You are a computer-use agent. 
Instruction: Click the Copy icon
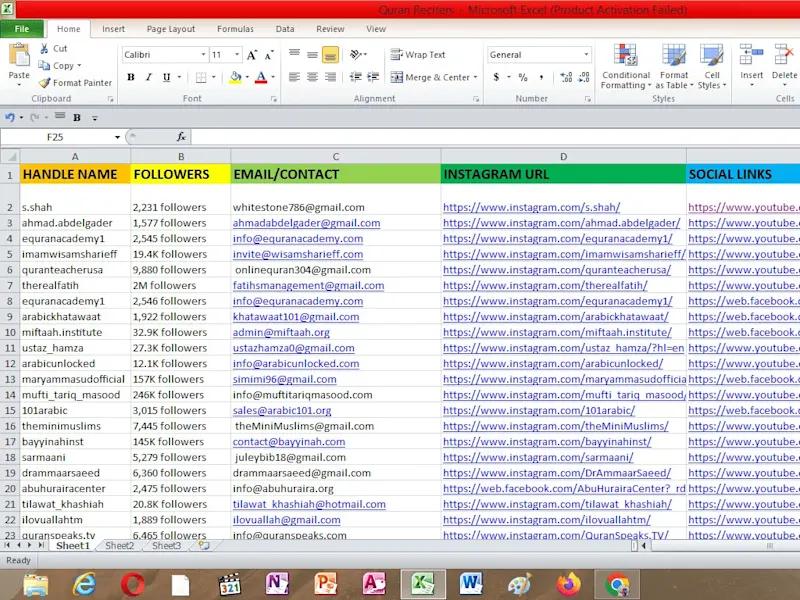coord(44,65)
